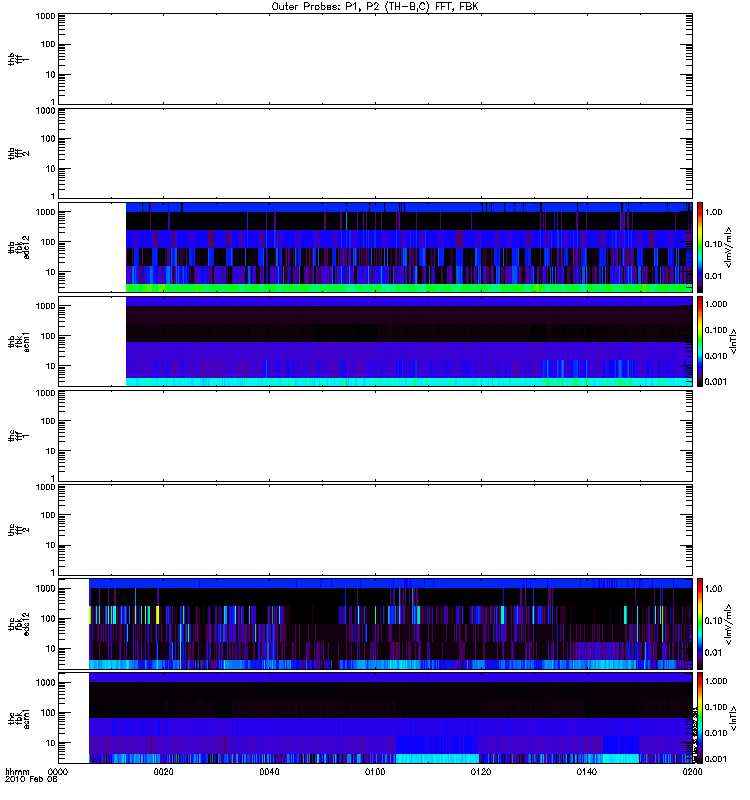The image size is (750, 800).
Task: Click the empty thc fff 2 panel
Action: click(376, 530)
